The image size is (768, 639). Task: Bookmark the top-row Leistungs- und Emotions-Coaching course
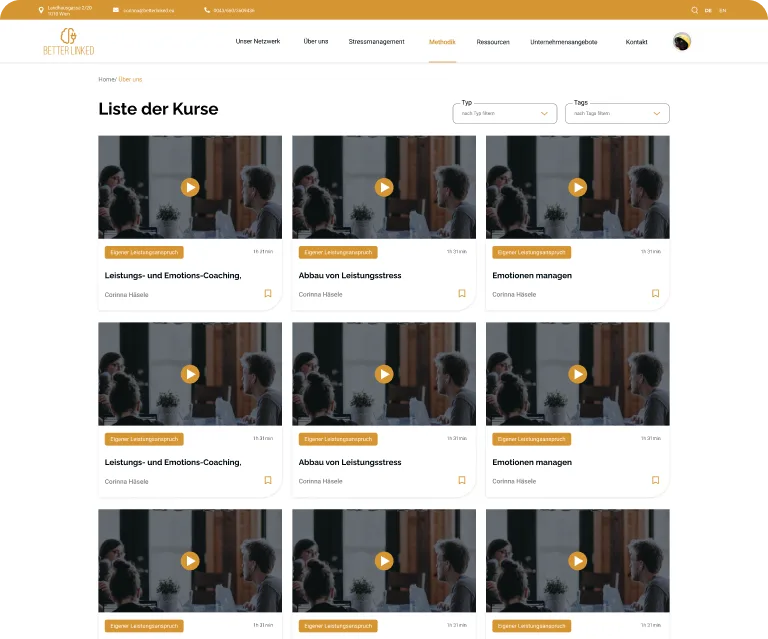pos(268,293)
